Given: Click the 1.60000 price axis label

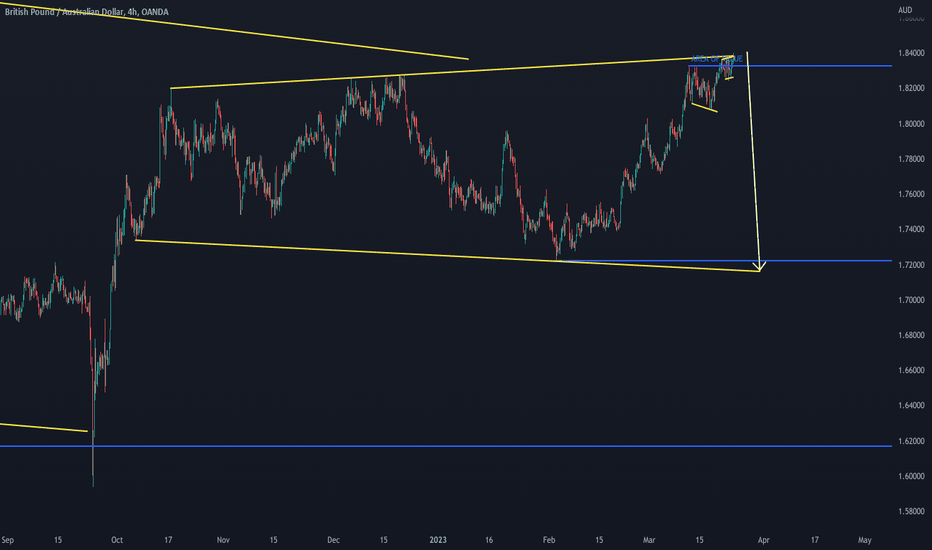Looking at the screenshot, I should coord(911,476).
